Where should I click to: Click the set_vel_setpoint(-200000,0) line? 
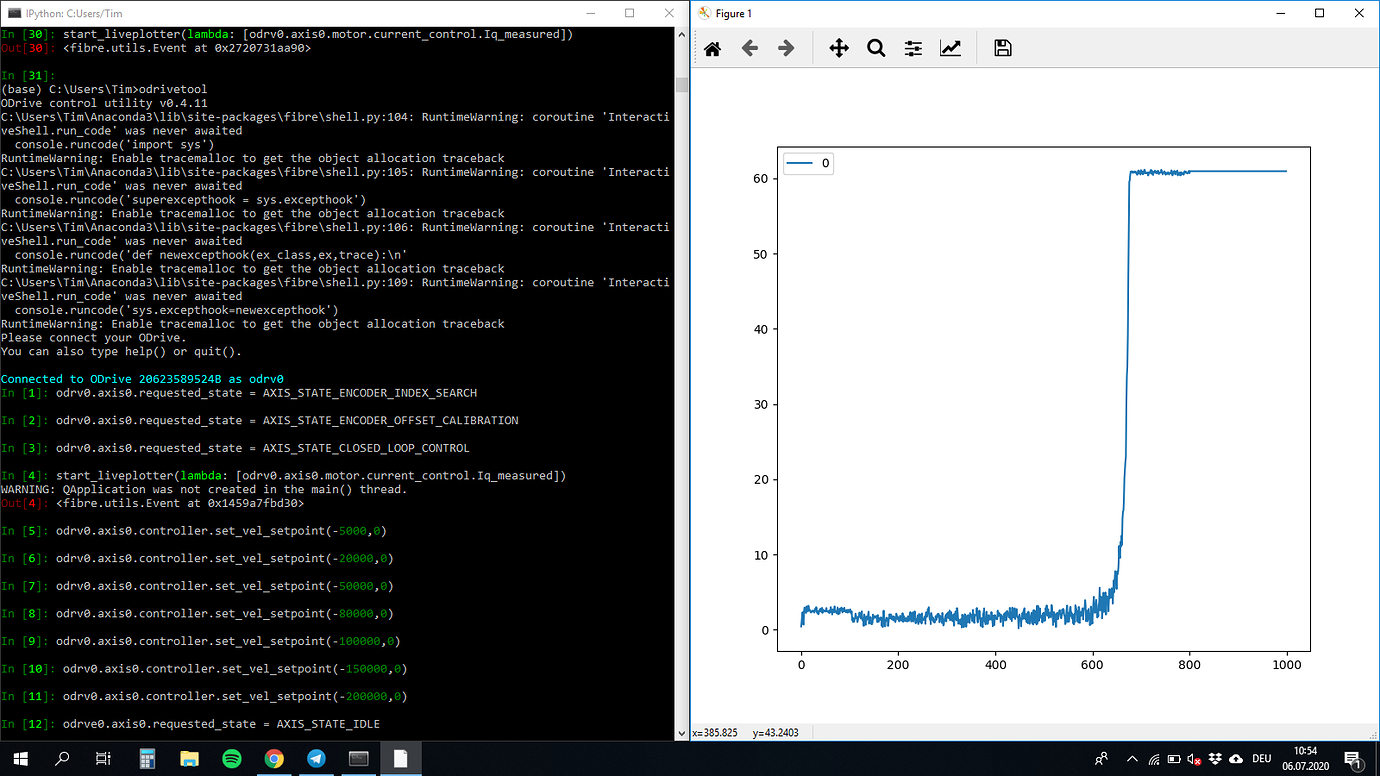204,696
